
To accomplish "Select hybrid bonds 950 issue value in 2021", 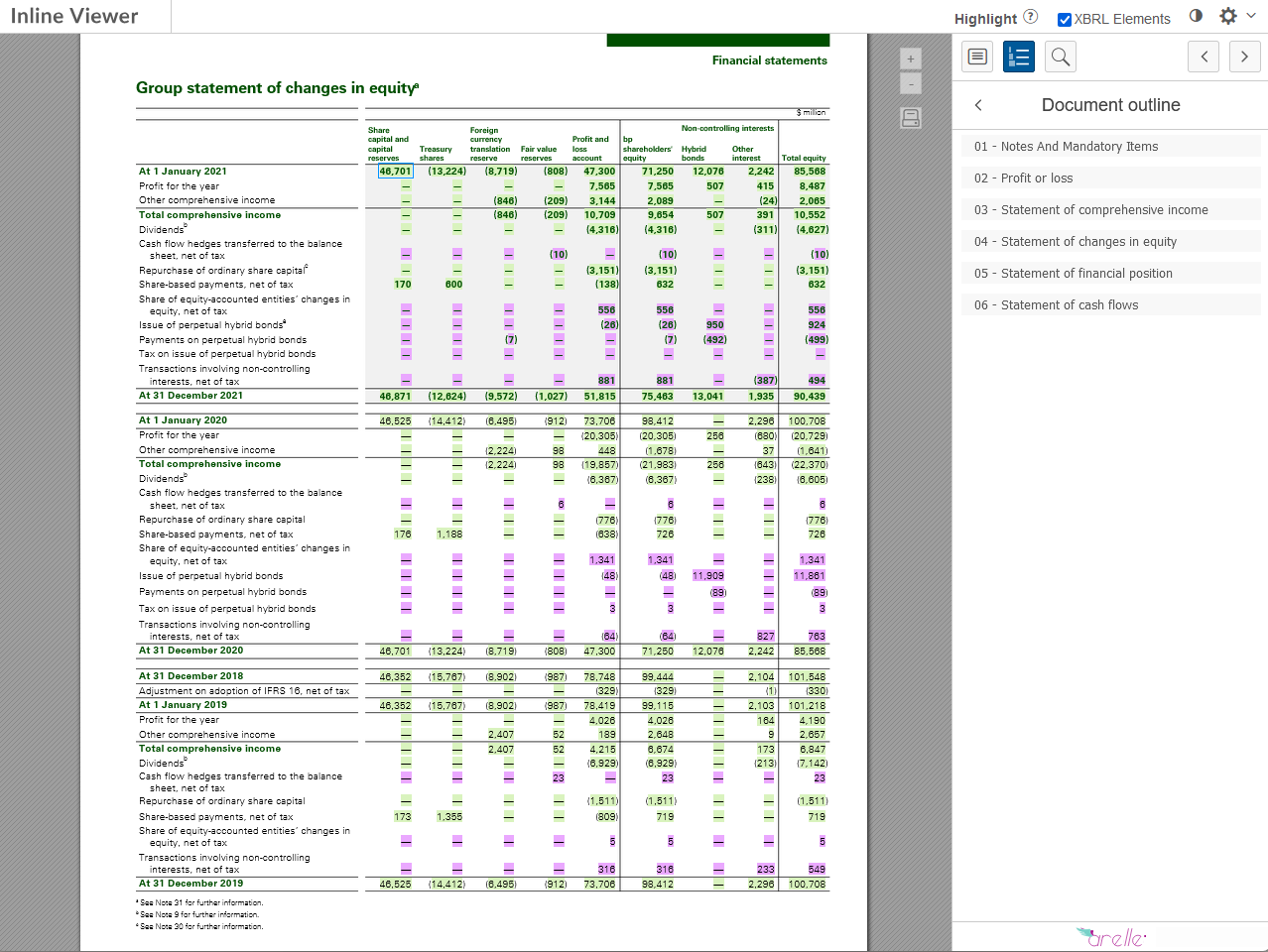I will (x=714, y=325).
